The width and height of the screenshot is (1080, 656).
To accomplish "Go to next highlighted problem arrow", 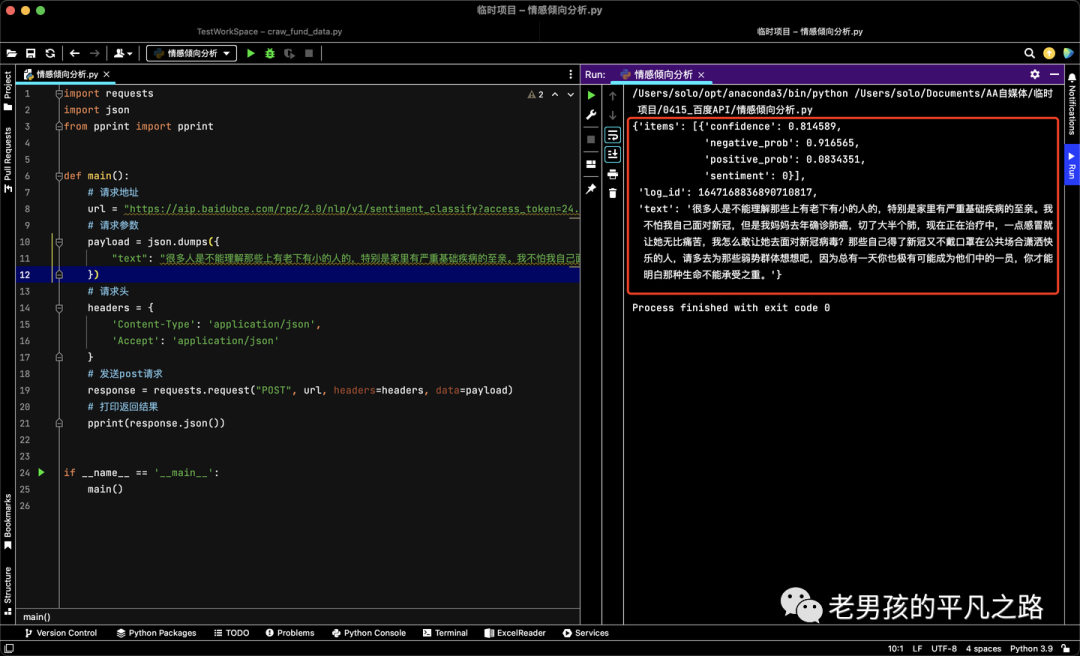I will click(571, 94).
